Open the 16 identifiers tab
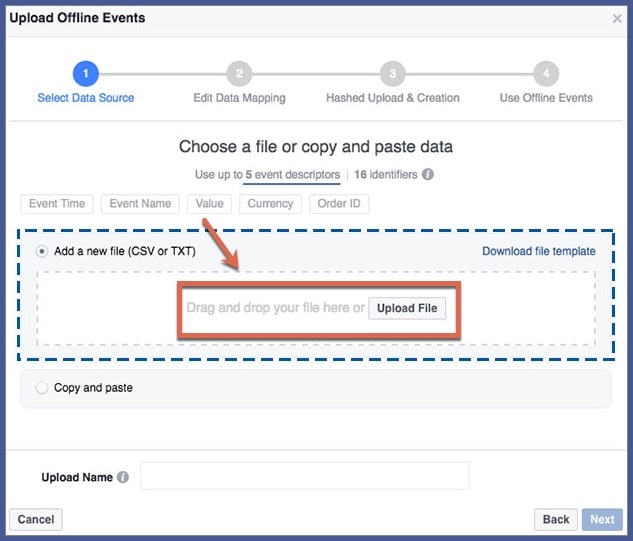633x541 pixels. 386,175
